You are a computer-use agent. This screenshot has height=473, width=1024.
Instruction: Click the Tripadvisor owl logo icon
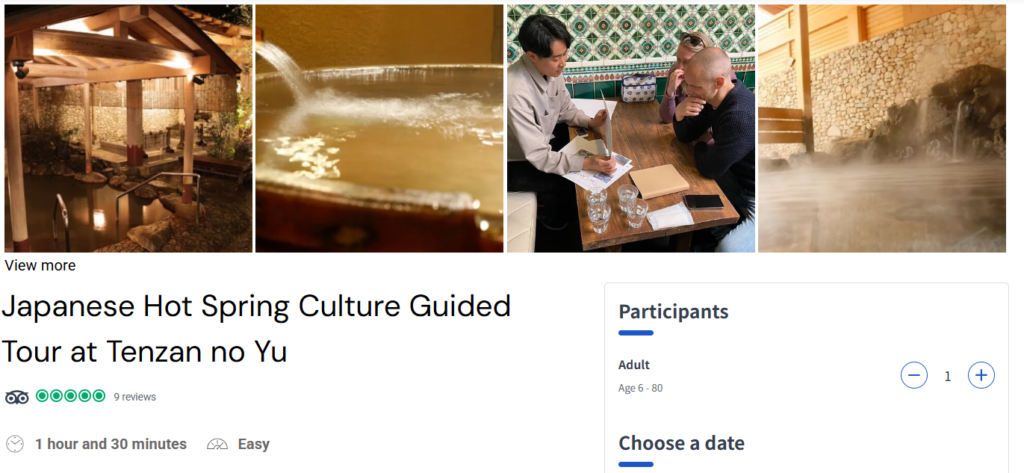[17, 396]
